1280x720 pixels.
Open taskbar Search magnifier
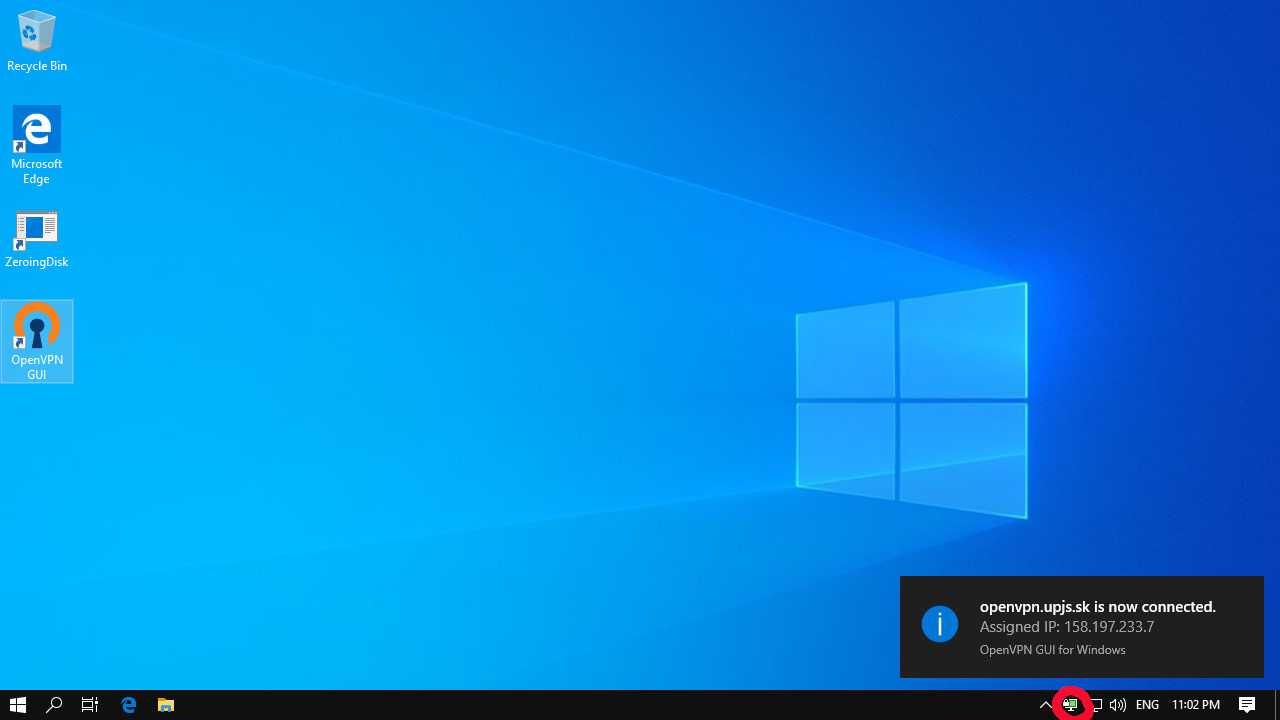click(54, 705)
